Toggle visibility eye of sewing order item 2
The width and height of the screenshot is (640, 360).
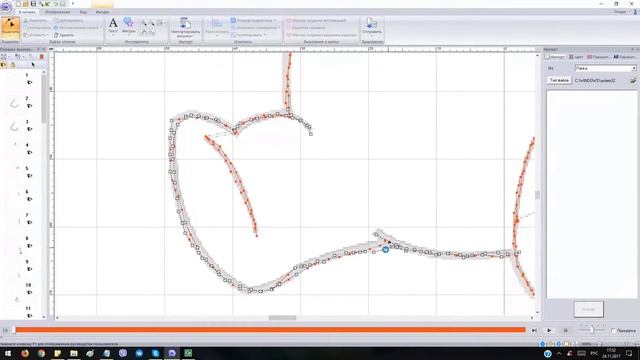coord(29,106)
